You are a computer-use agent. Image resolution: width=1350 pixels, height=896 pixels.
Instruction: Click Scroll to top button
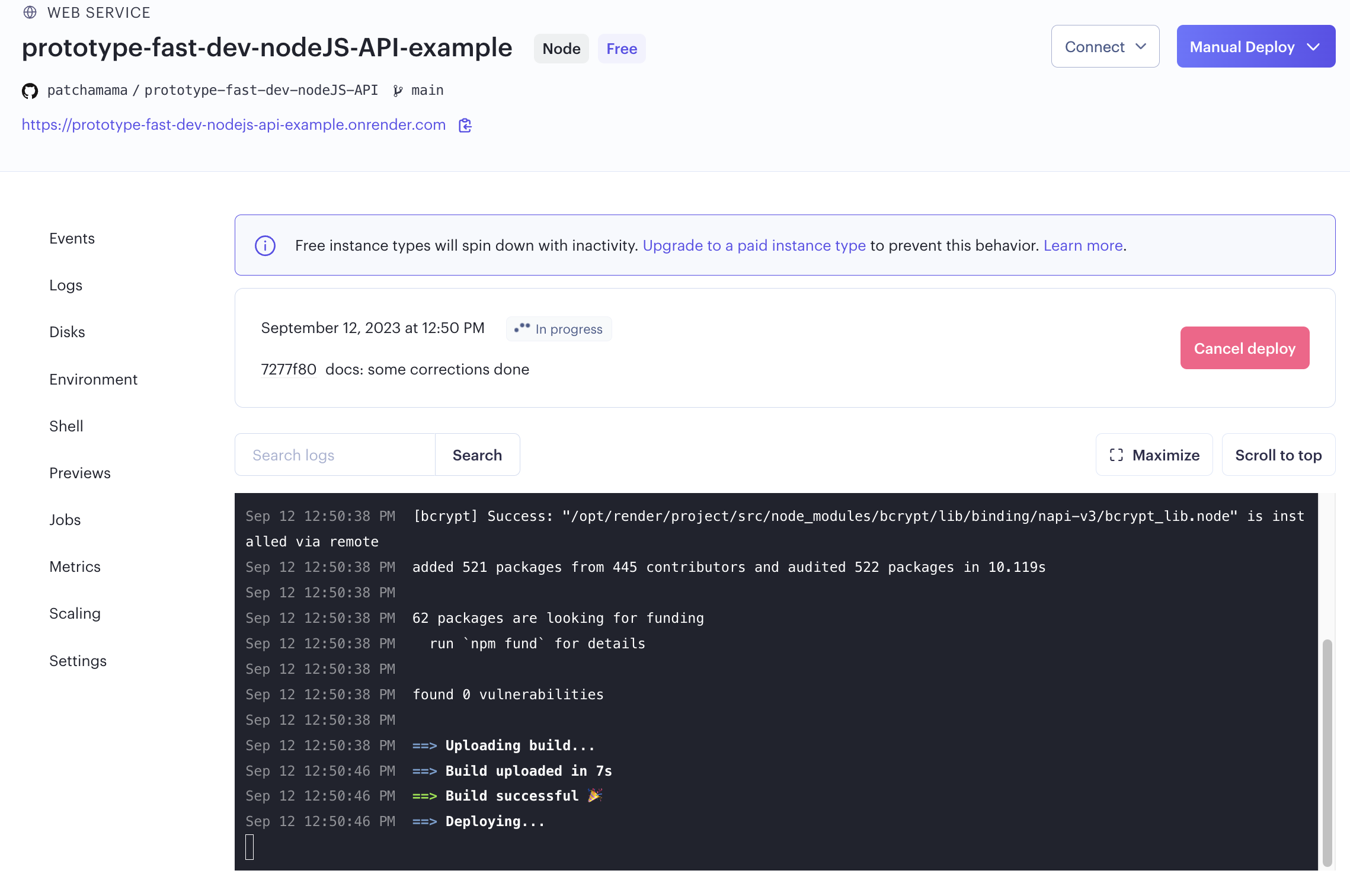[x=1278, y=455]
